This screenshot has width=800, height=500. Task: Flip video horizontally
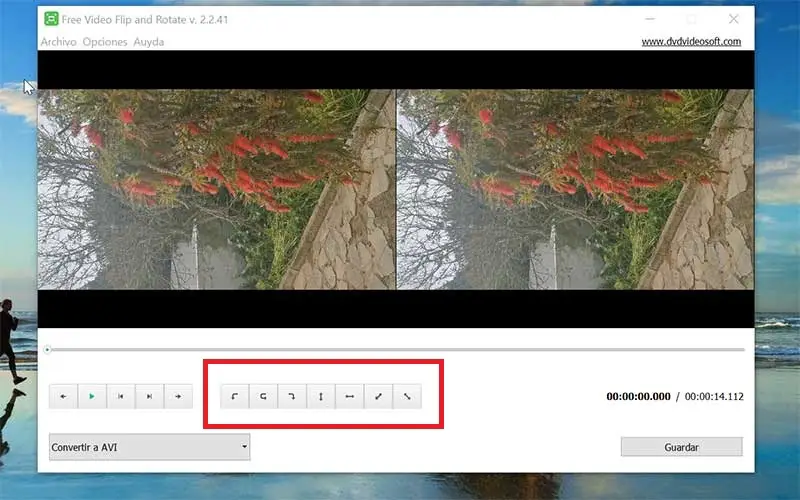point(349,396)
